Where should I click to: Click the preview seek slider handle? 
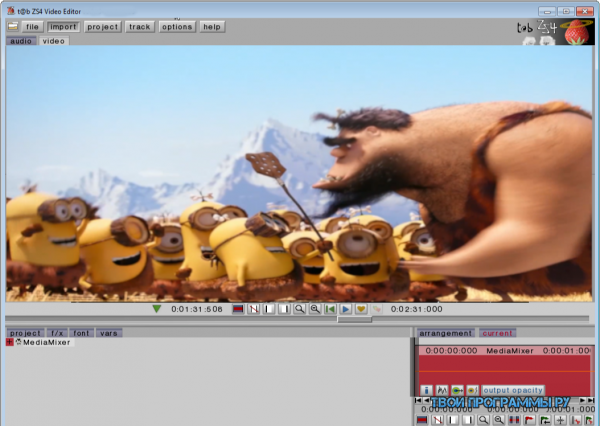click(x=354, y=319)
